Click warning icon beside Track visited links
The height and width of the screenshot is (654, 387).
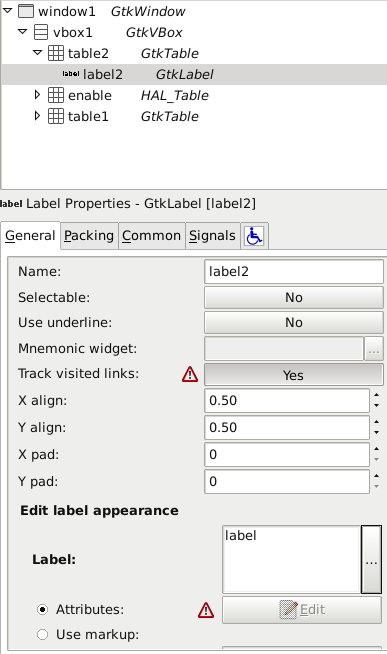[190, 374]
